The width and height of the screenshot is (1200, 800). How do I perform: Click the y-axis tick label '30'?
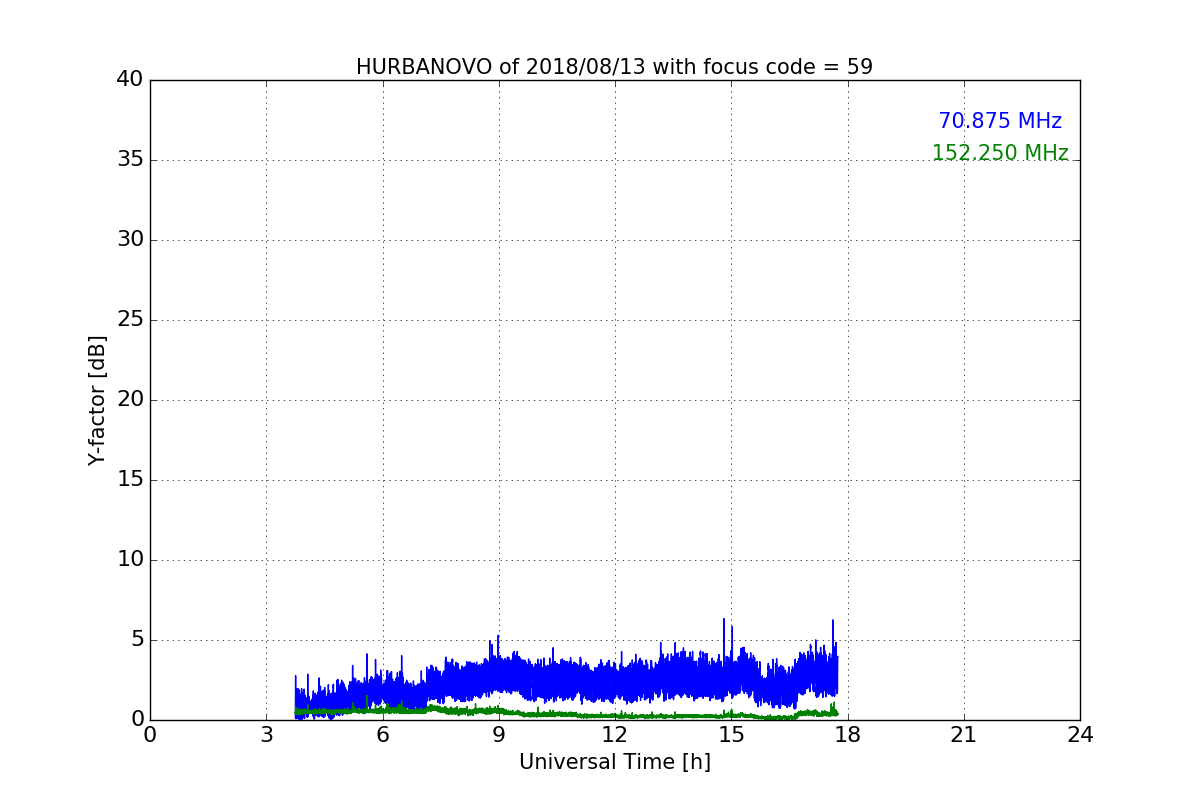tap(130, 240)
